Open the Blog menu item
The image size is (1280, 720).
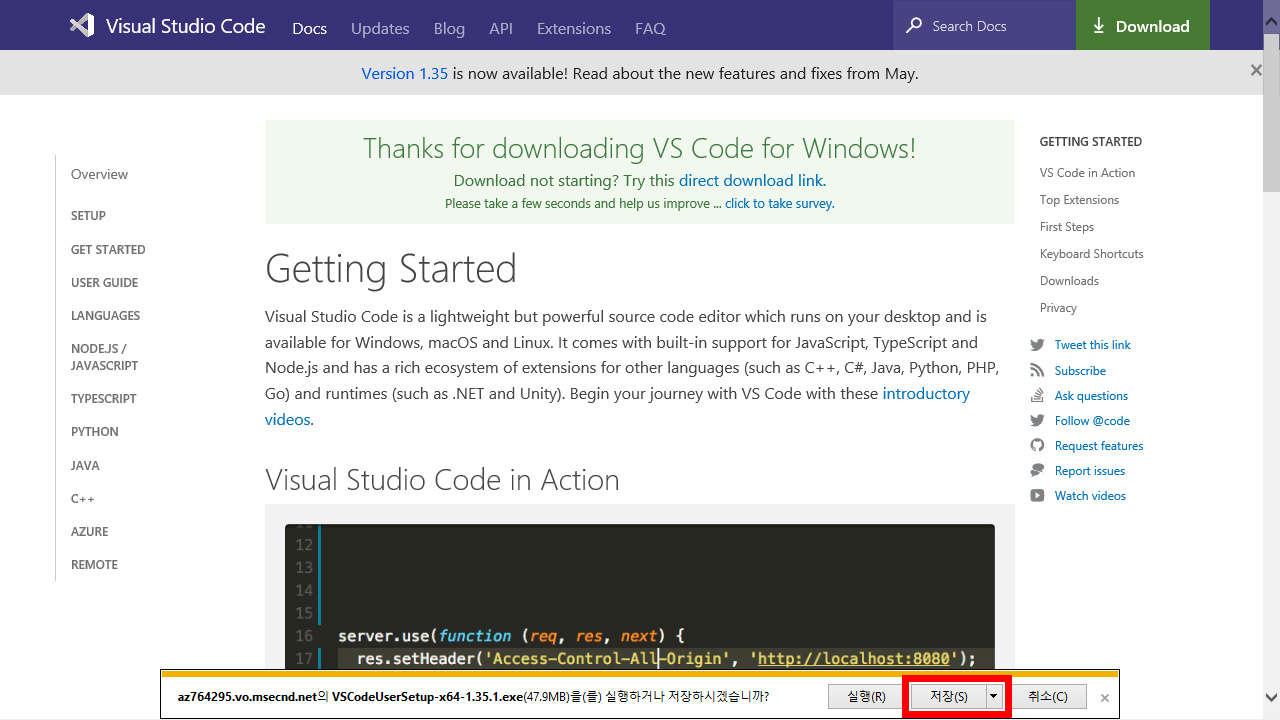pyautogui.click(x=449, y=28)
